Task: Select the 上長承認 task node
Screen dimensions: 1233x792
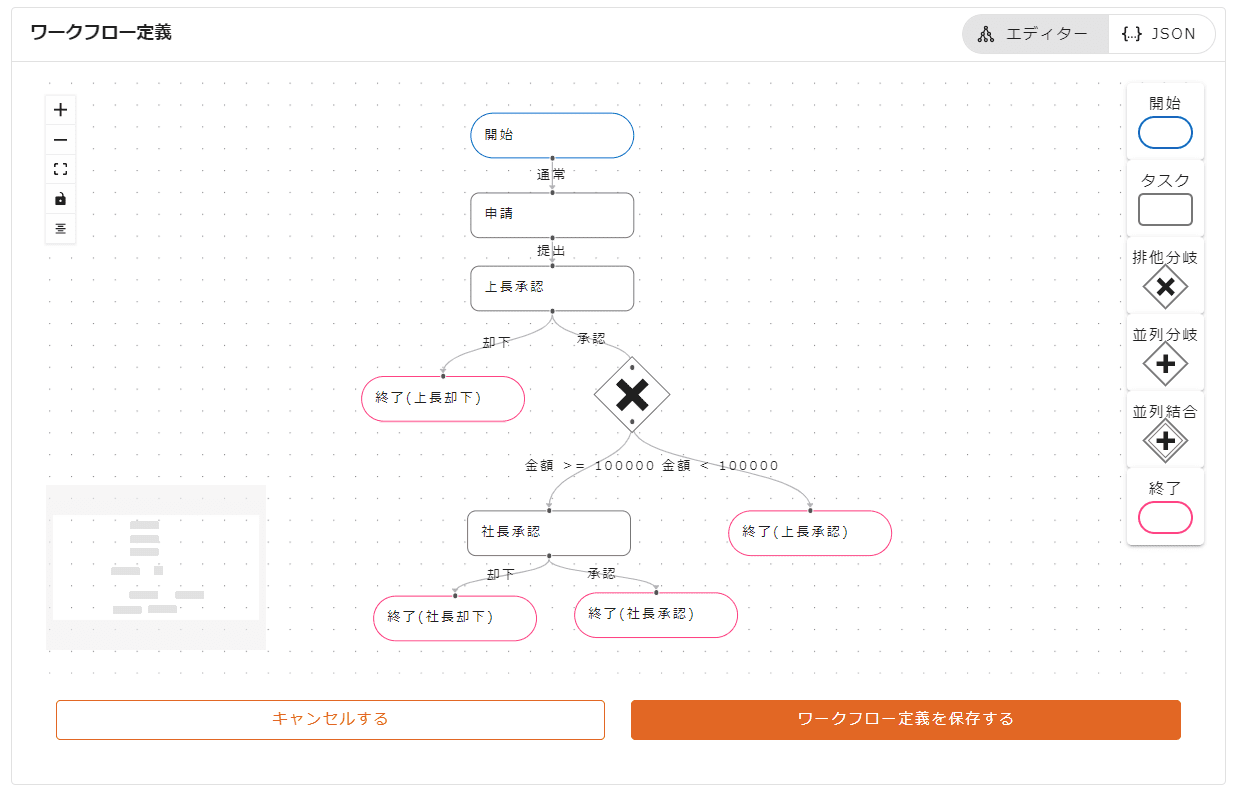Action: tap(552, 288)
